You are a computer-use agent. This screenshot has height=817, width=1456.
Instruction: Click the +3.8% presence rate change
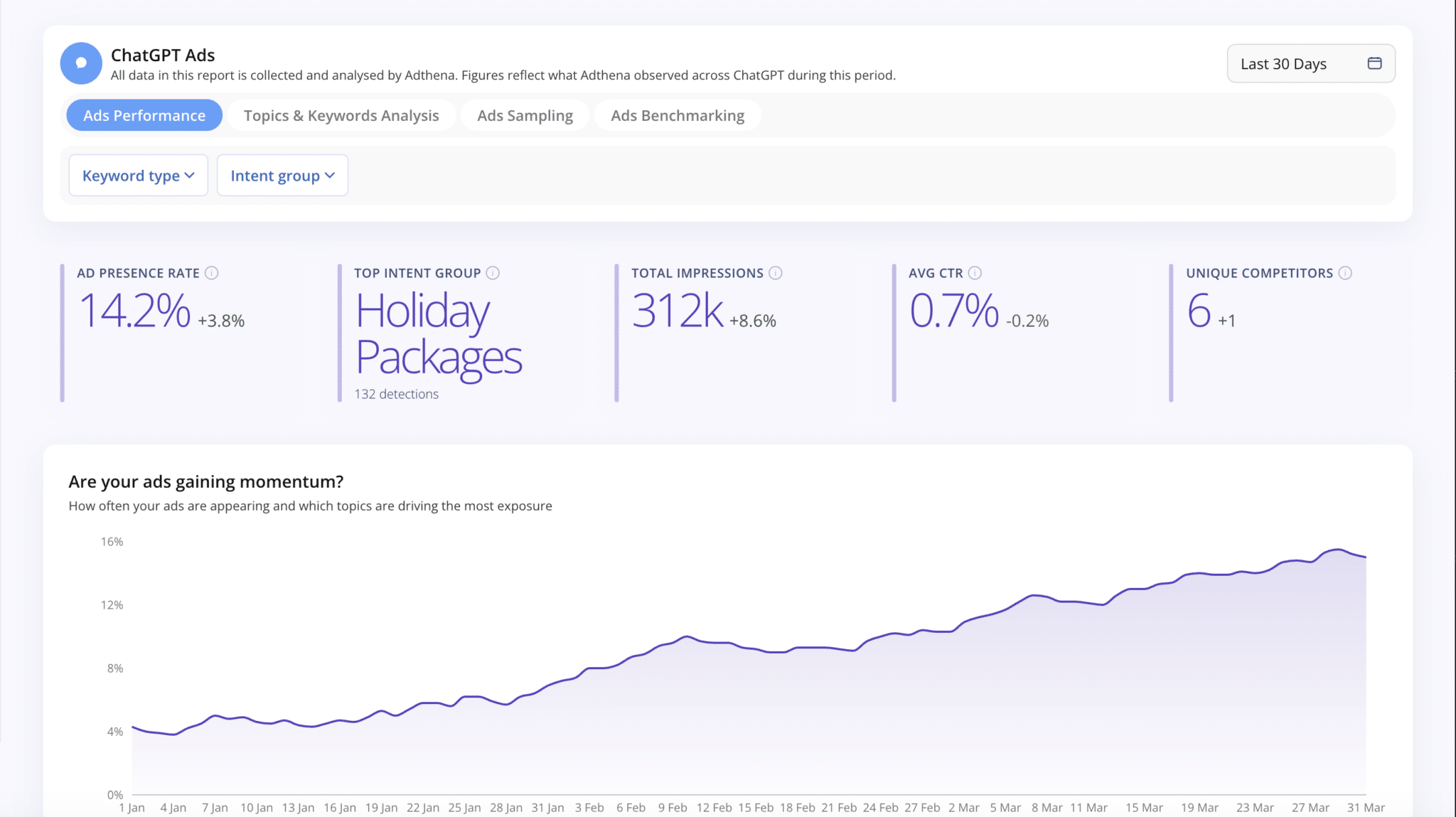221,321
